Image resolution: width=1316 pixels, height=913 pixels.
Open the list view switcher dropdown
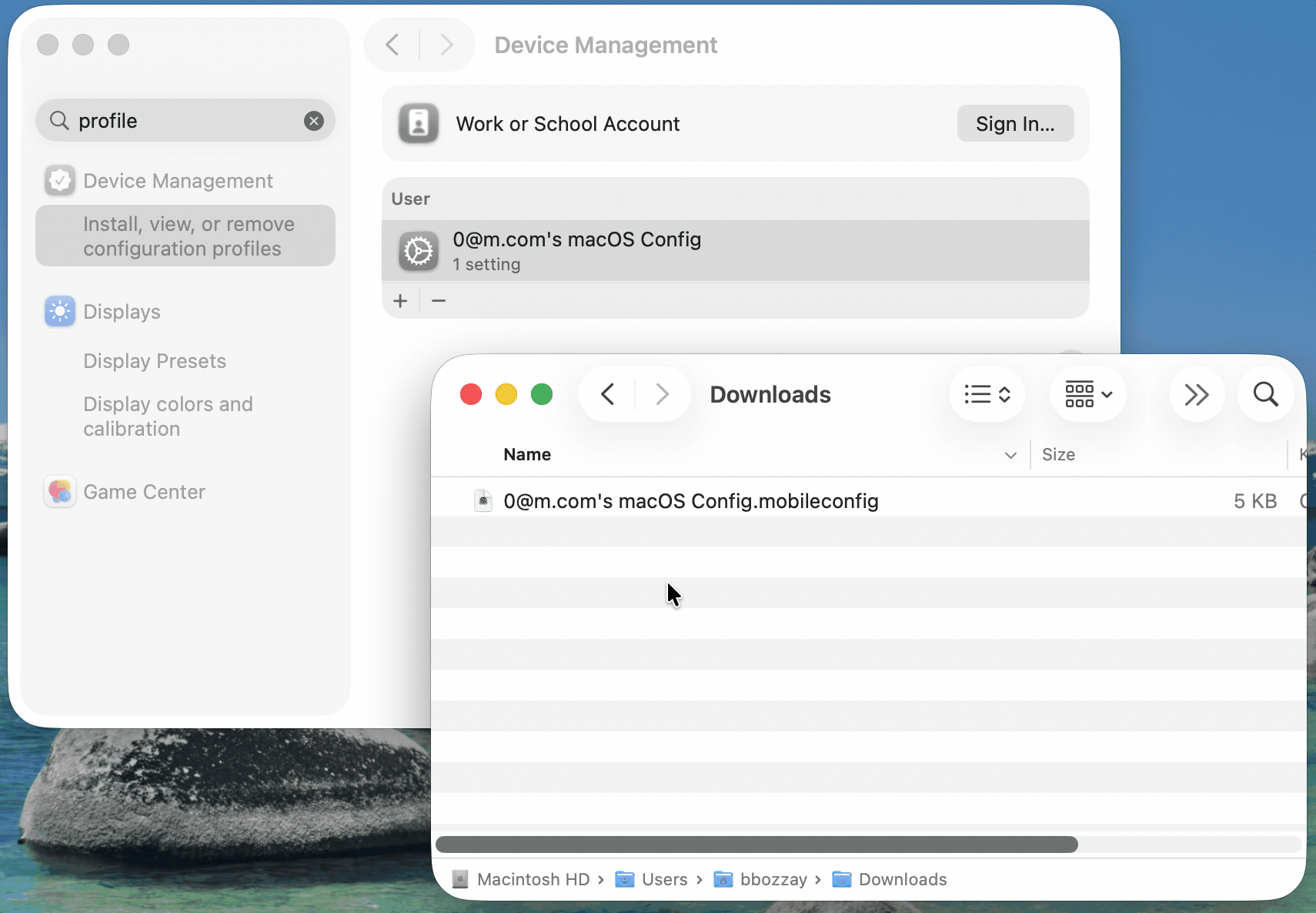[987, 395]
